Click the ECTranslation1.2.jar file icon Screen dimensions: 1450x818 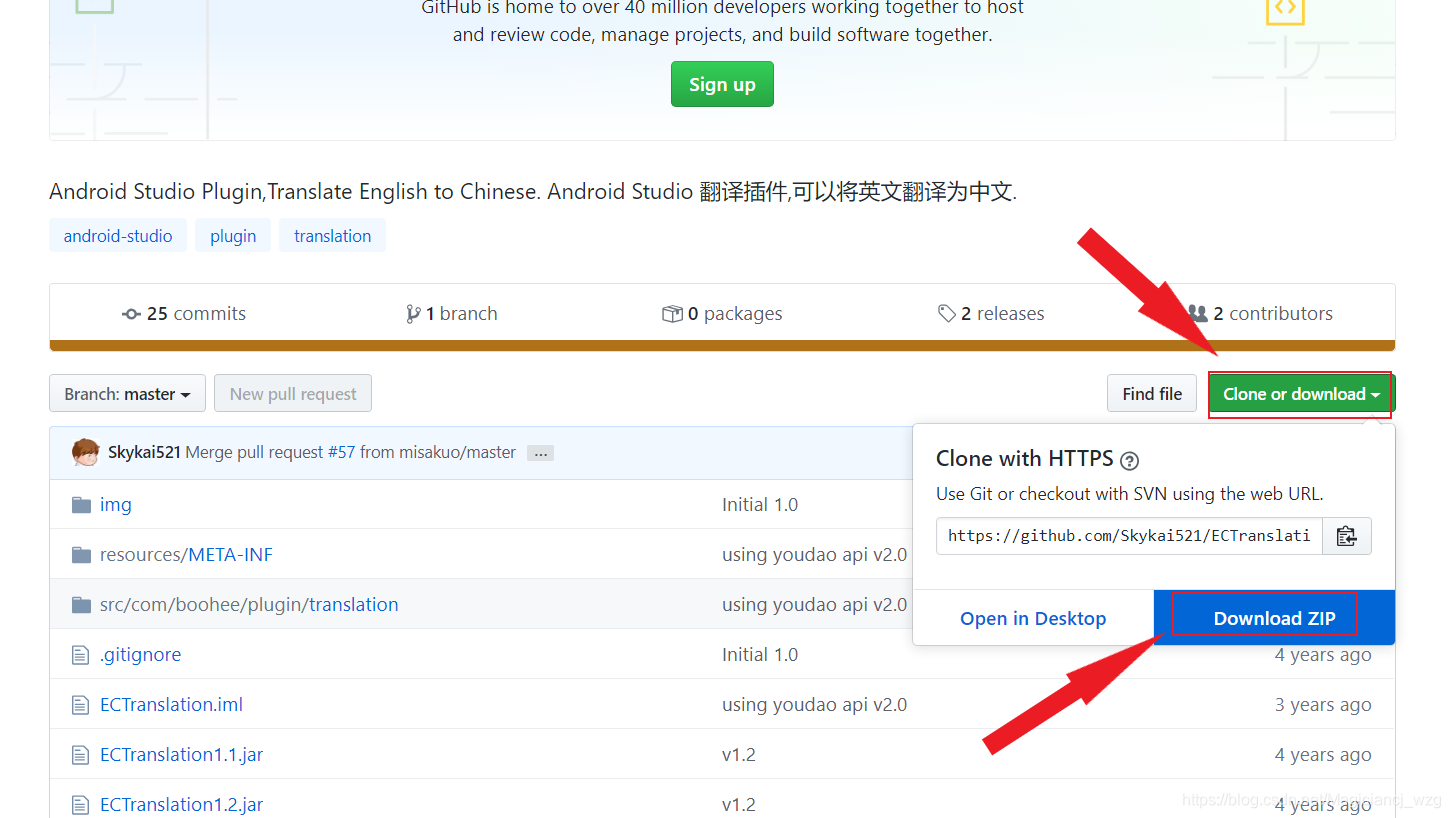(x=81, y=805)
